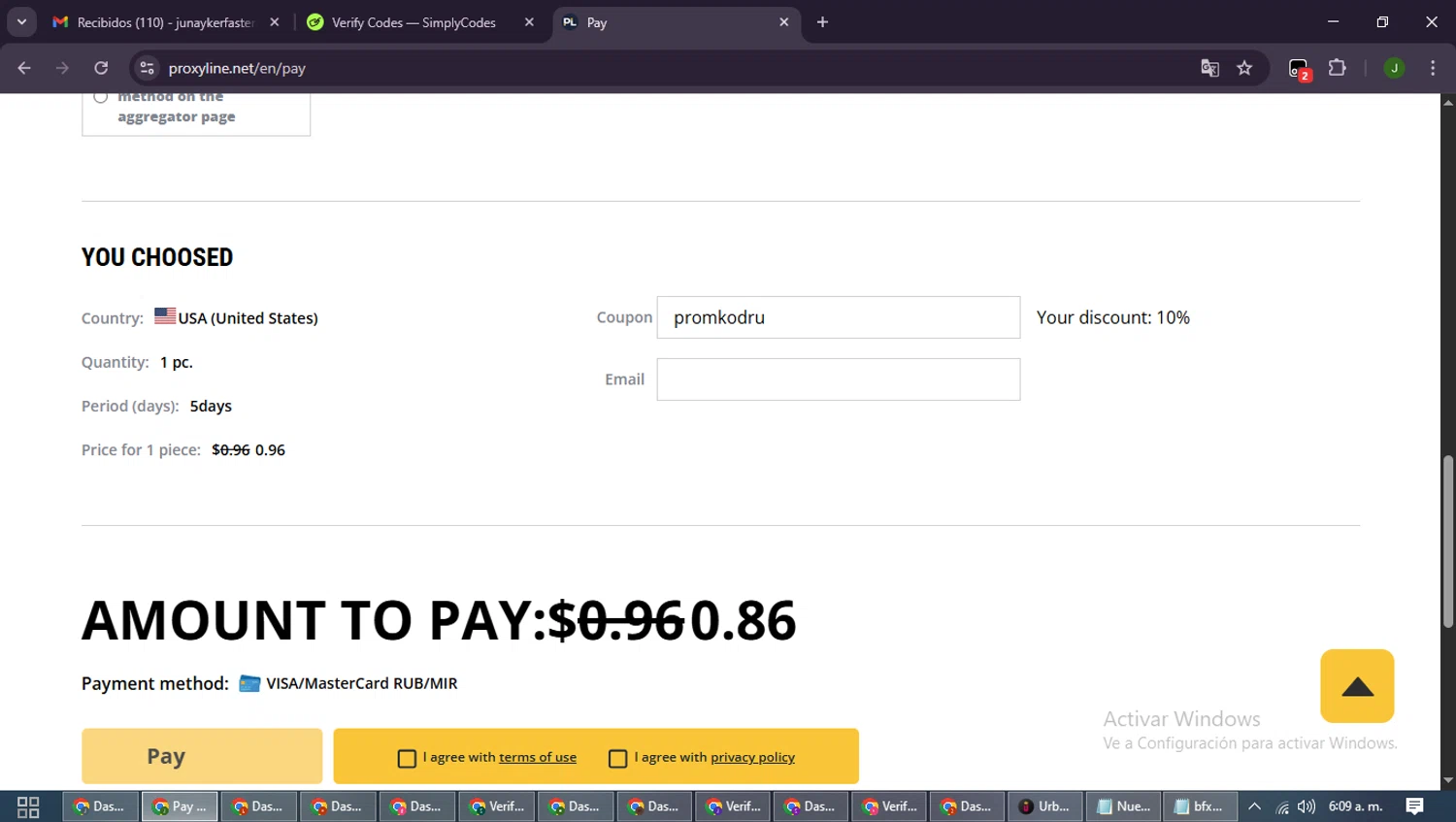
Task: Open the Chrome profile J avatar
Action: (x=1394, y=68)
